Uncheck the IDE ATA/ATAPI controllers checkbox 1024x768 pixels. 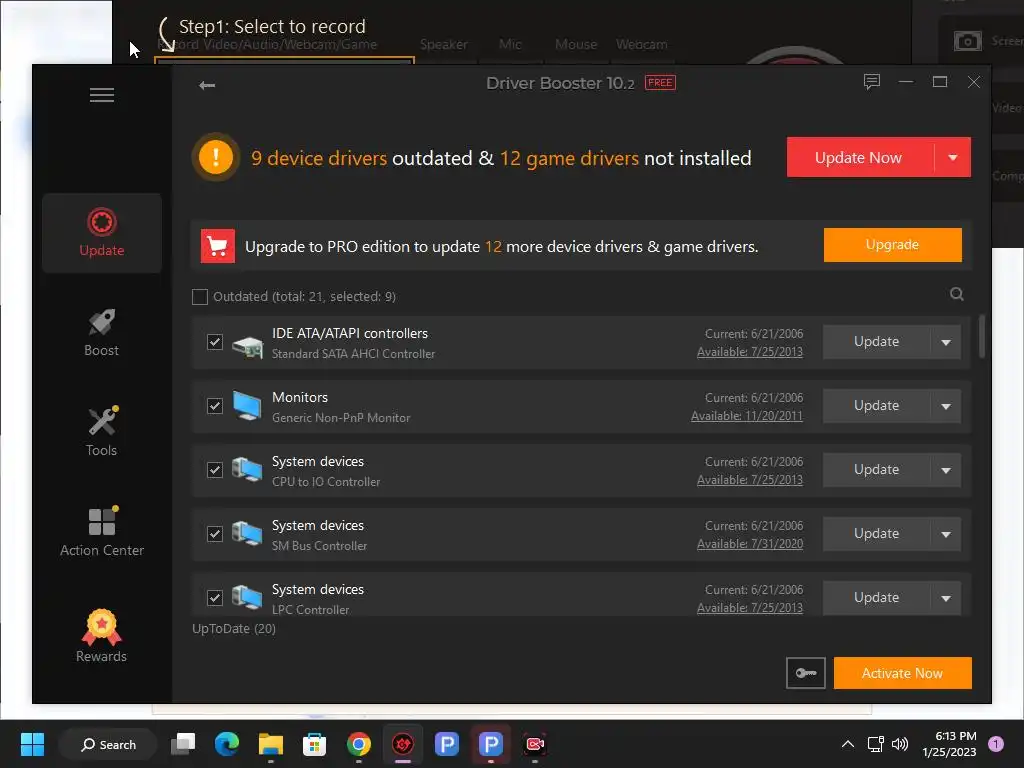coord(215,342)
